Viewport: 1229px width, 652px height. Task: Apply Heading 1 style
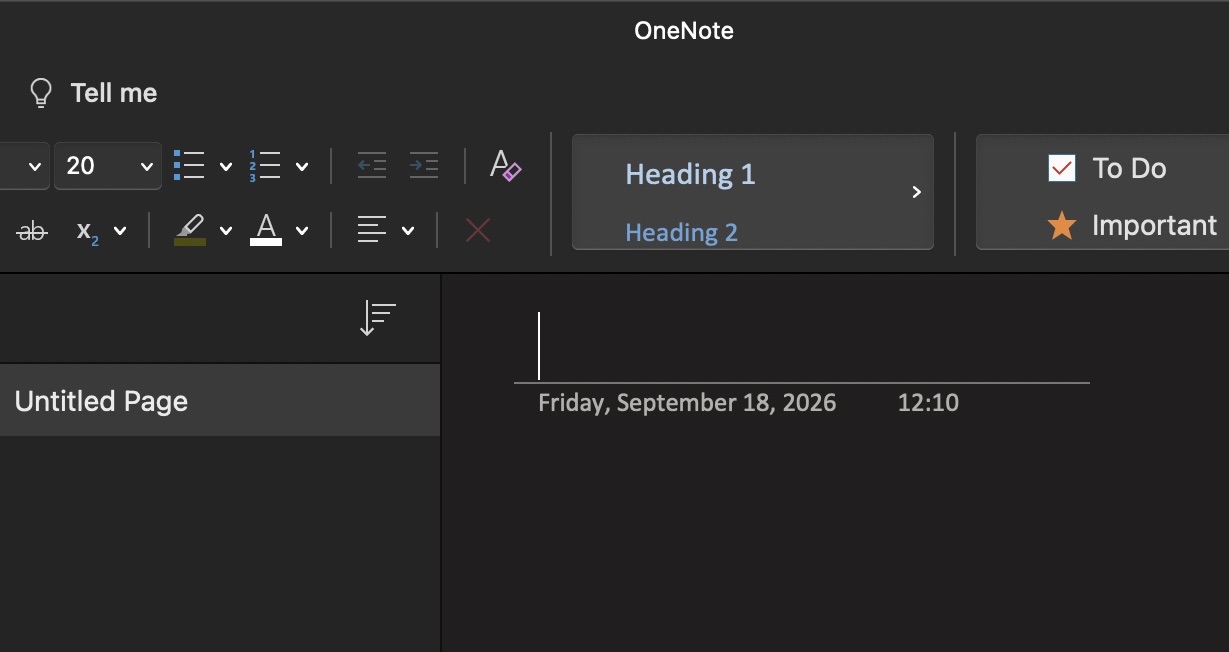[x=690, y=174]
